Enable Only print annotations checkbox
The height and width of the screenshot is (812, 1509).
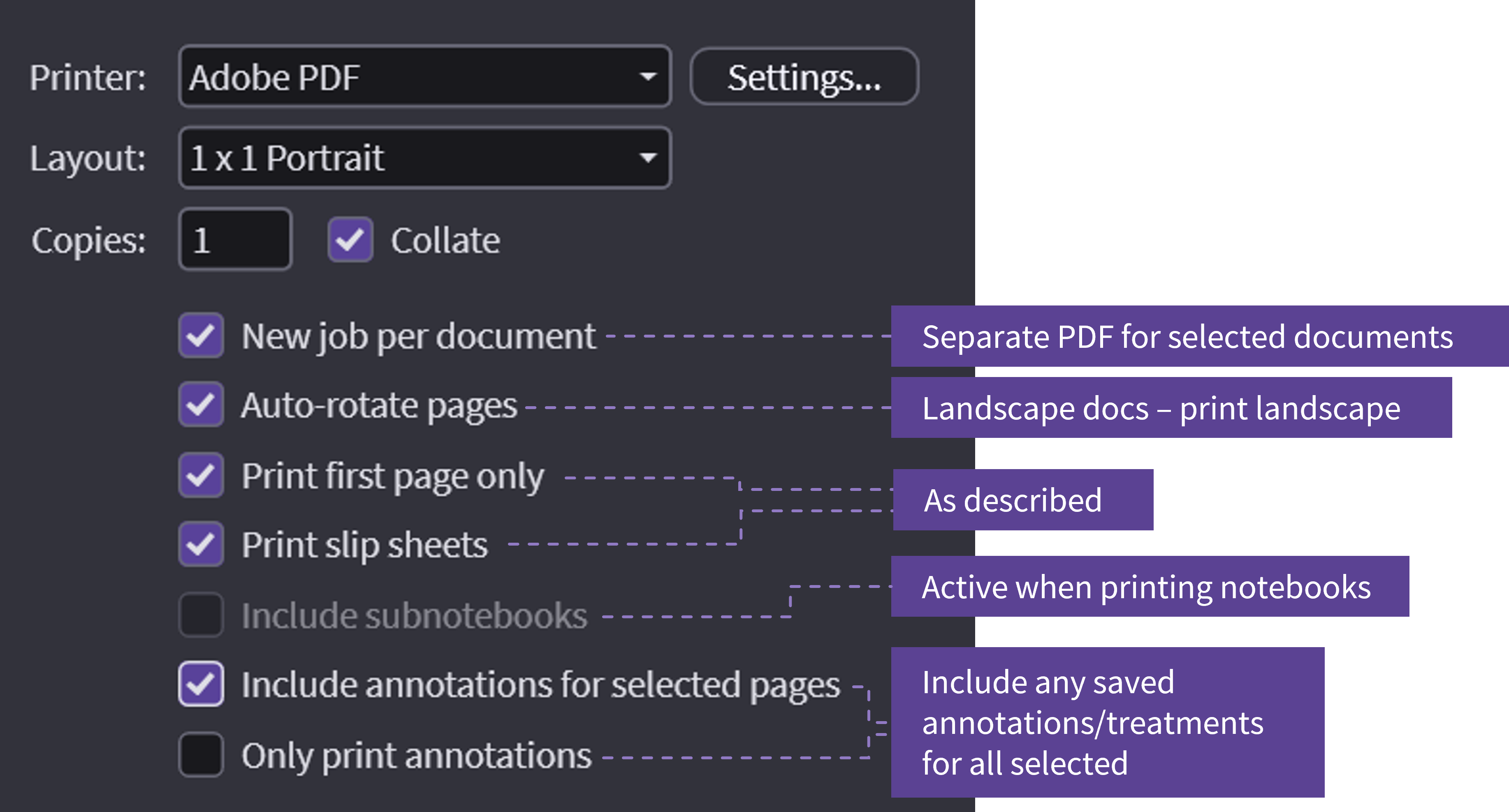coord(201,754)
